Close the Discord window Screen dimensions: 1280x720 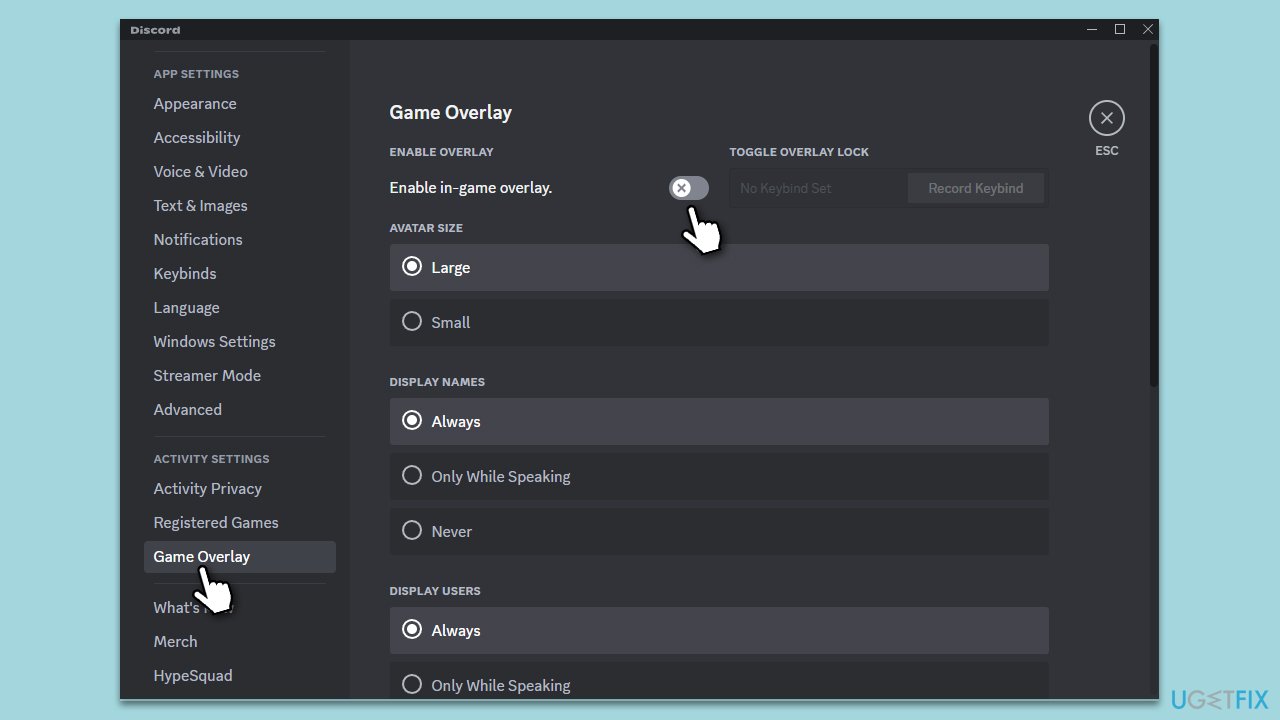[x=1147, y=30]
